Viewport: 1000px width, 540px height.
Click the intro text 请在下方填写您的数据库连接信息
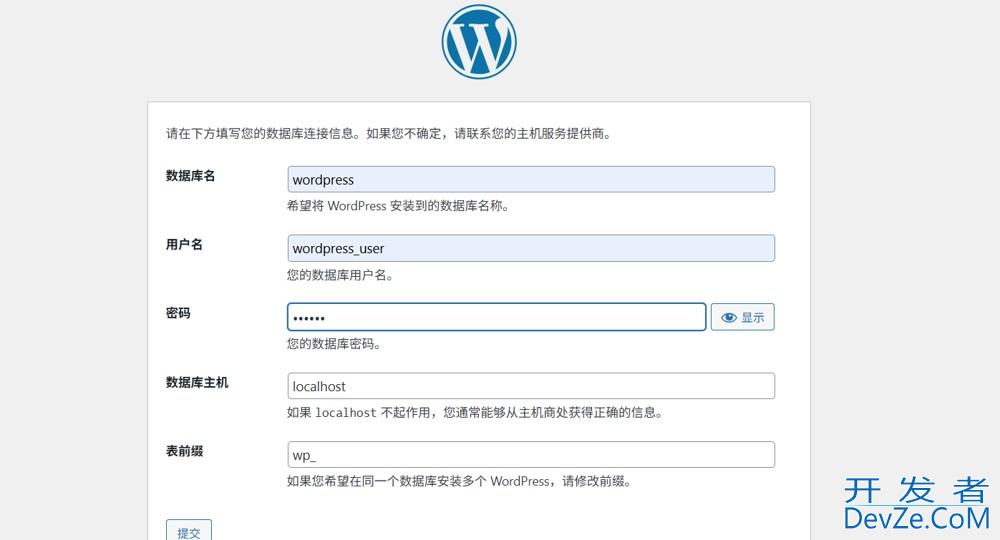(x=260, y=133)
